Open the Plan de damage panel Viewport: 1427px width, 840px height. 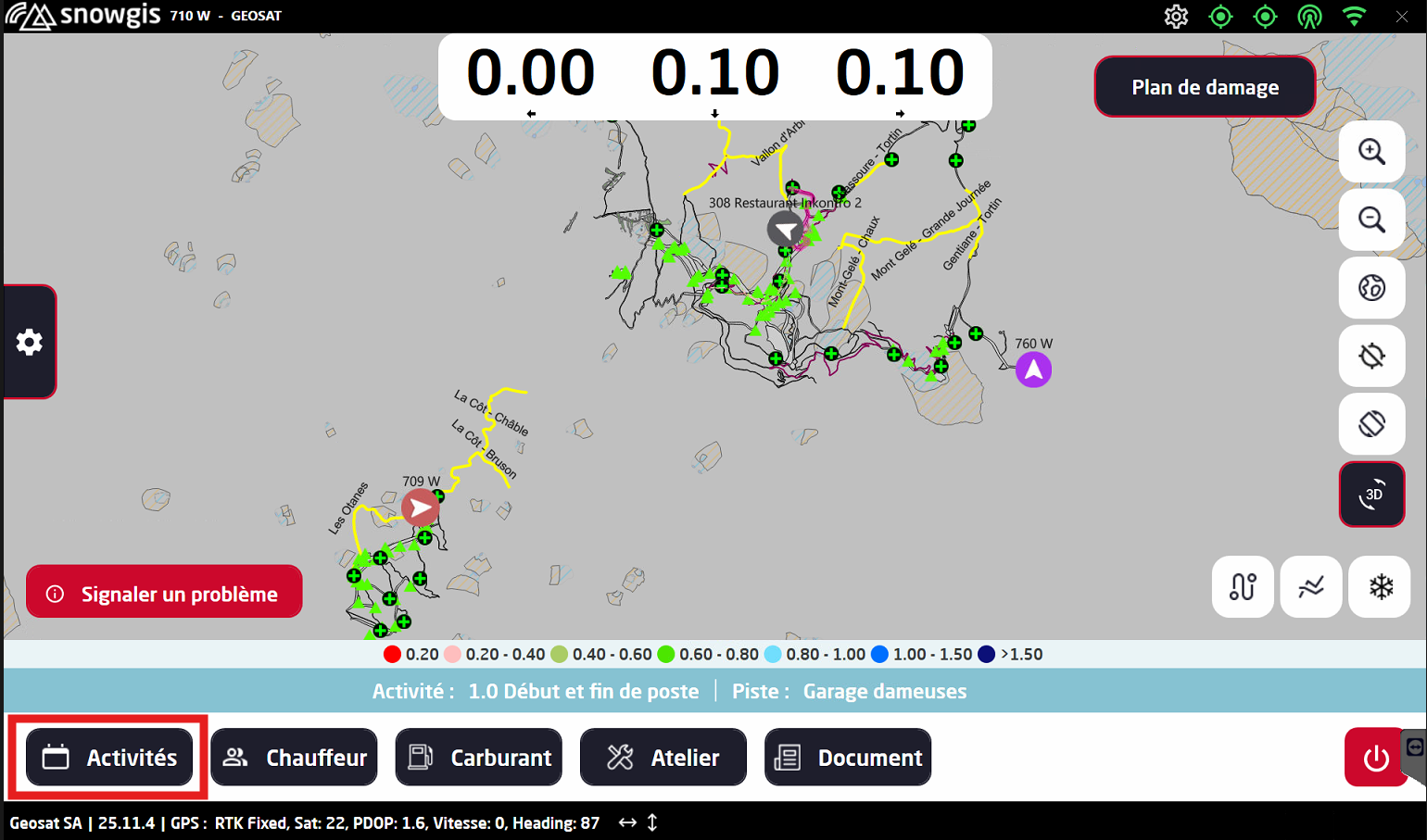pyautogui.click(x=1205, y=87)
